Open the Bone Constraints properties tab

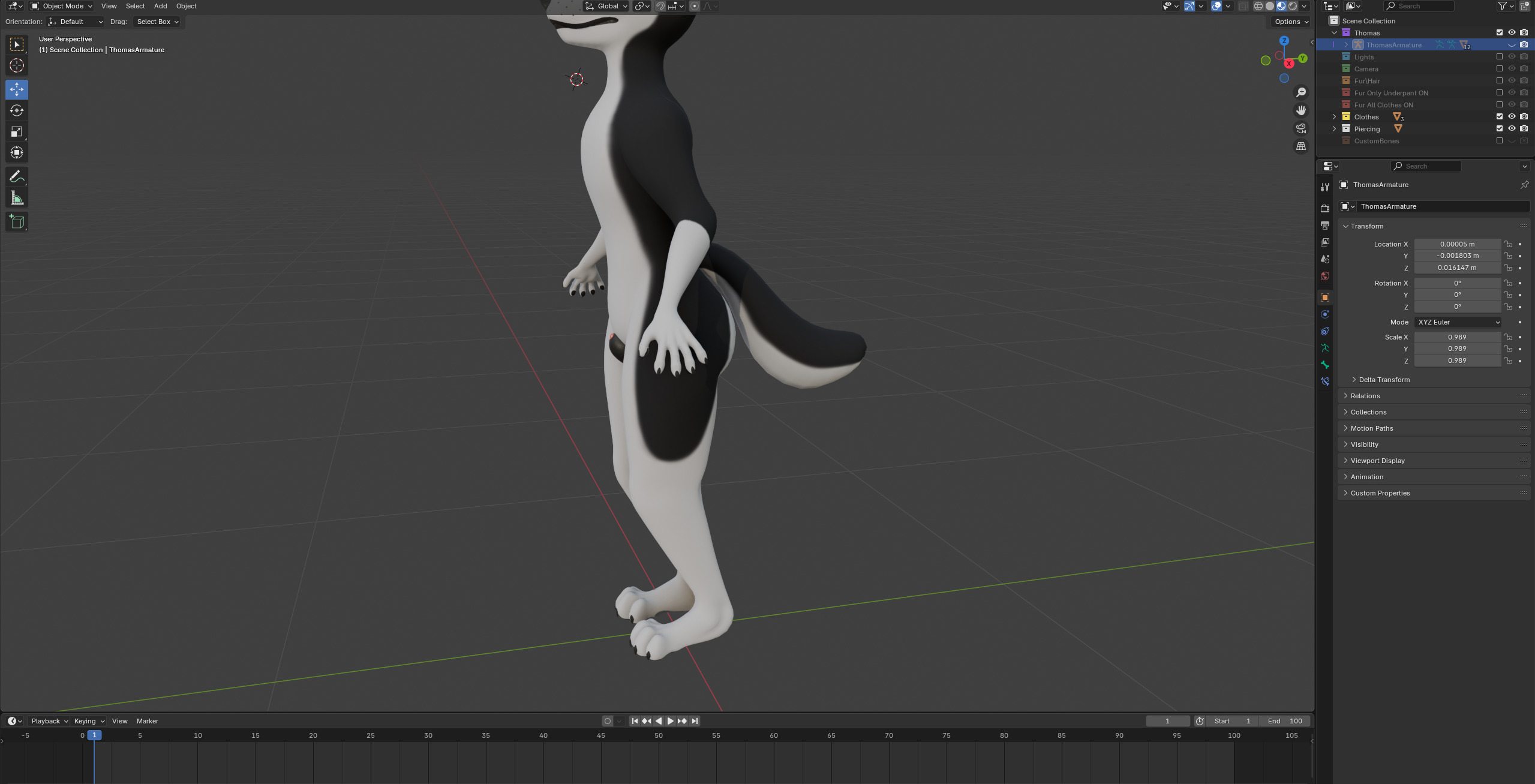pos(1325,382)
